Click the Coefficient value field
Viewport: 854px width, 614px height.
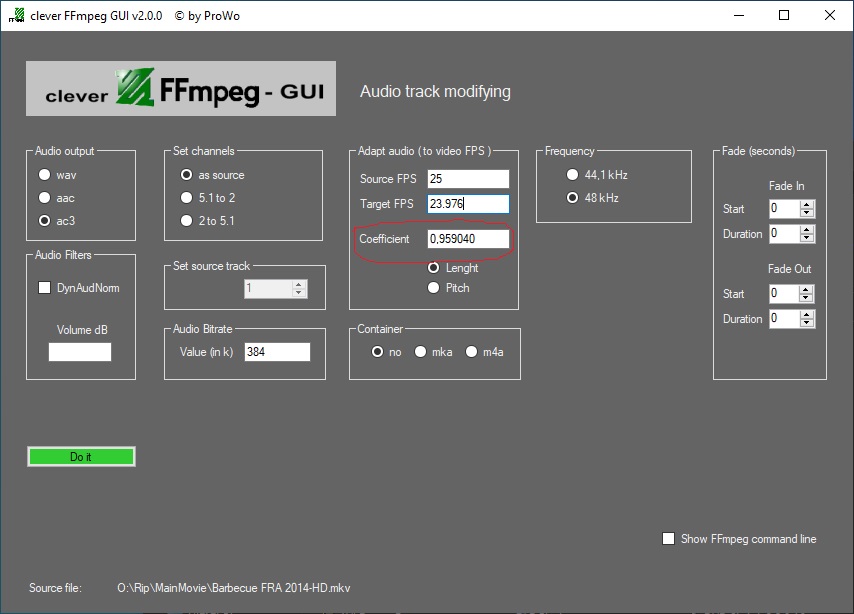click(x=468, y=239)
